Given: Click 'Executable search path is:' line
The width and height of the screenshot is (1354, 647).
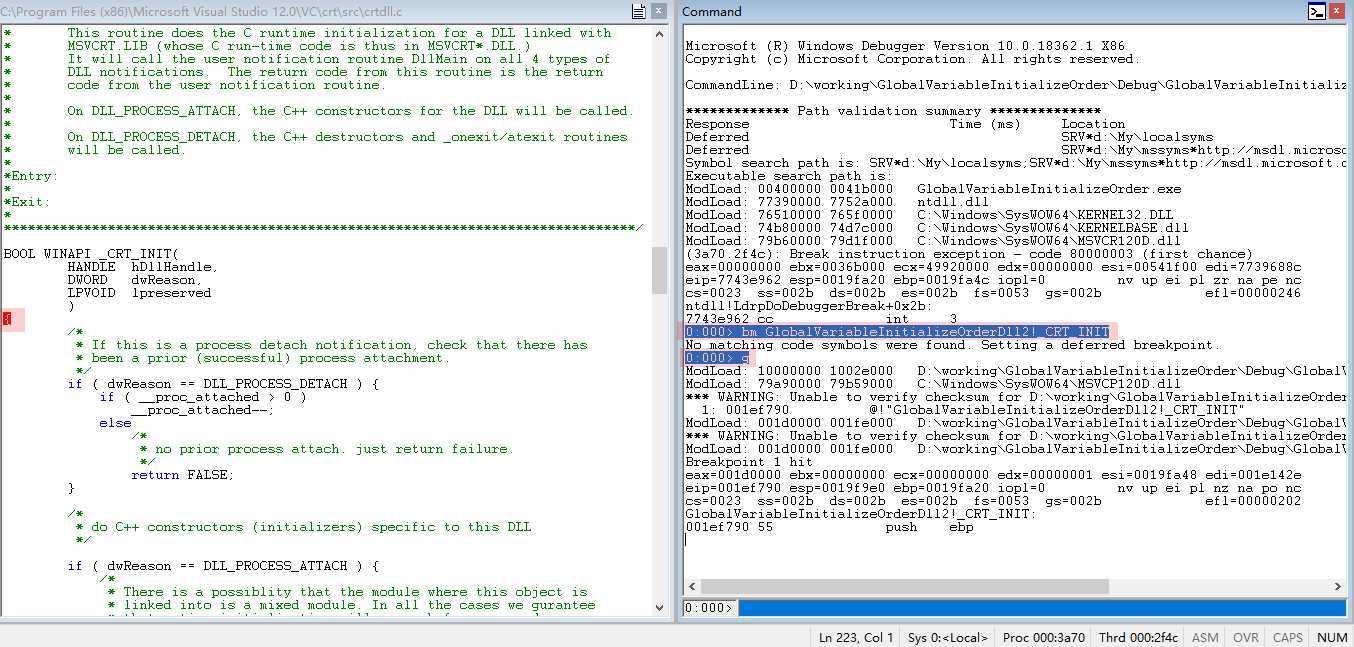Looking at the screenshot, I should (x=789, y=176).
